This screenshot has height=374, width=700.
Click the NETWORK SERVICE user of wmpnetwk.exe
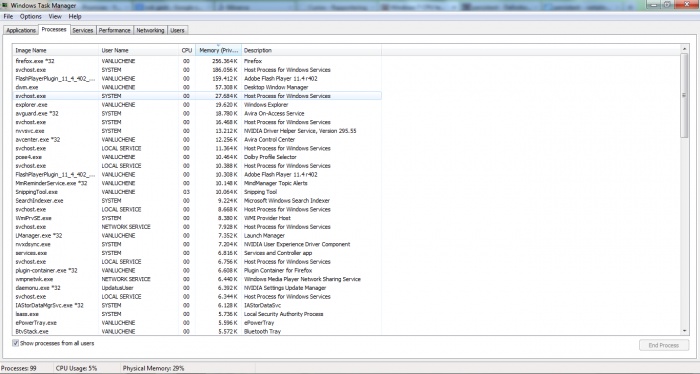[126, 279]
